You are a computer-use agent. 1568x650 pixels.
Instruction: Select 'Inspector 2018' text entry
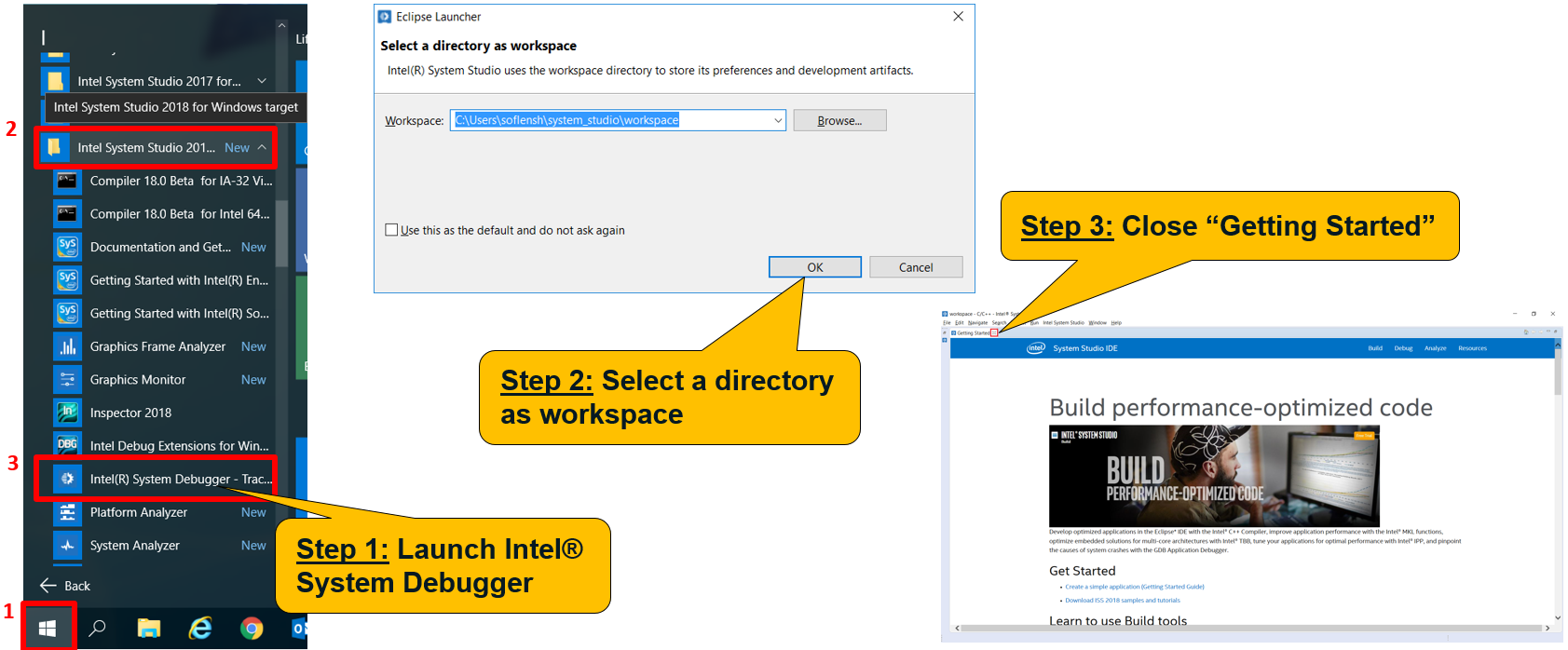coord(130,413)
